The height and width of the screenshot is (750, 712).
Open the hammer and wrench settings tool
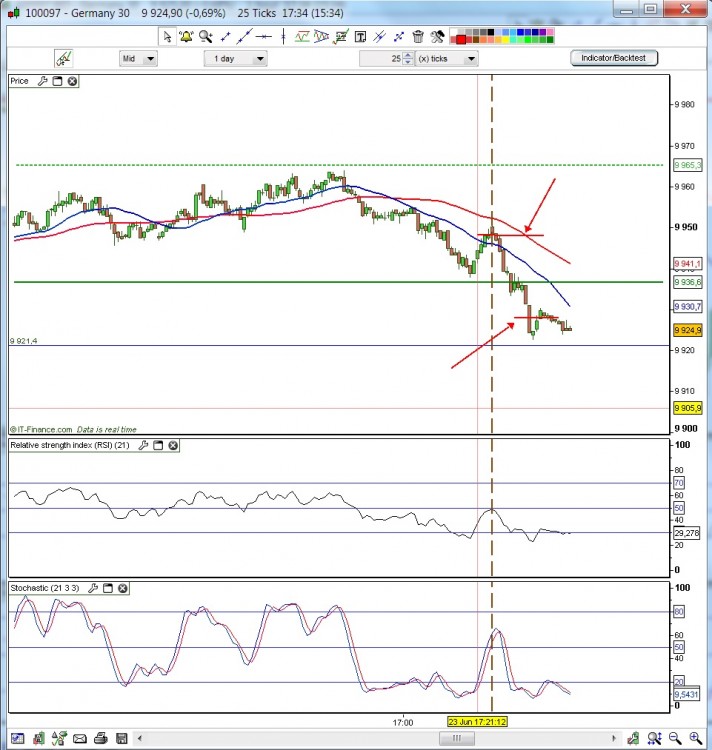438,36
